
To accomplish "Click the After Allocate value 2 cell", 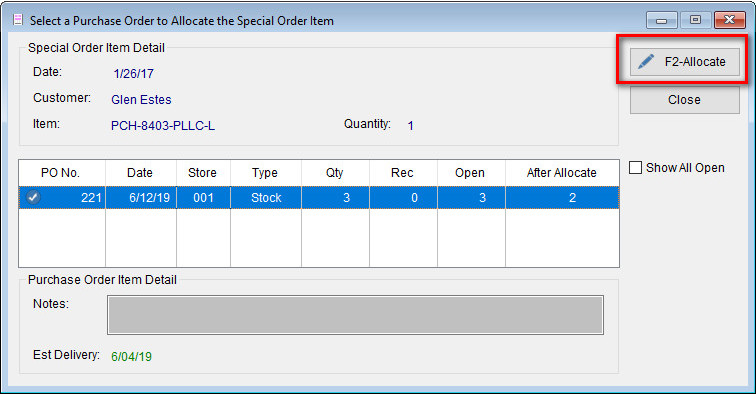I will [562, 198].
